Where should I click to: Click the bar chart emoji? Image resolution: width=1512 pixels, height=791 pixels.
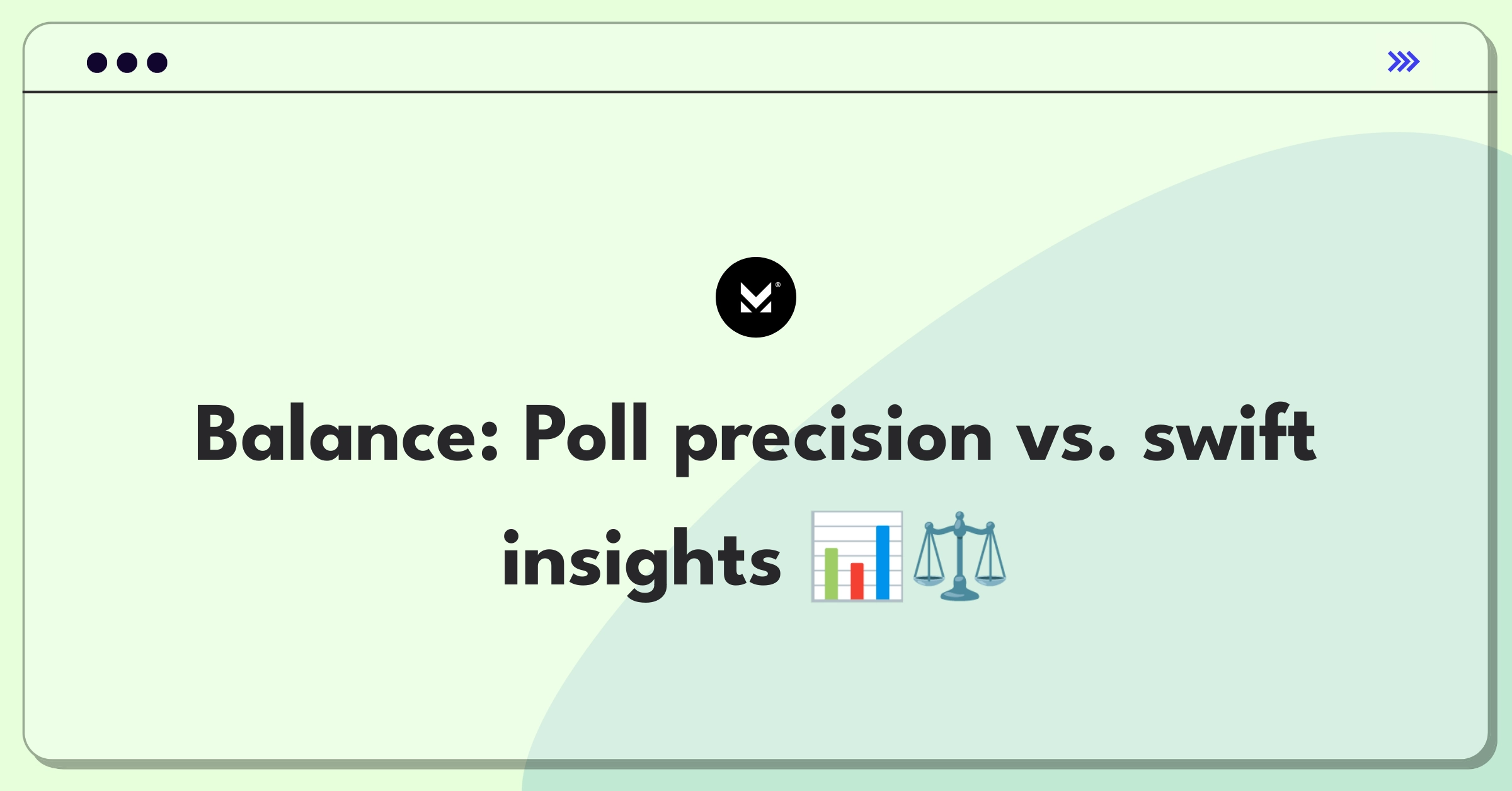tap(857, 557)
